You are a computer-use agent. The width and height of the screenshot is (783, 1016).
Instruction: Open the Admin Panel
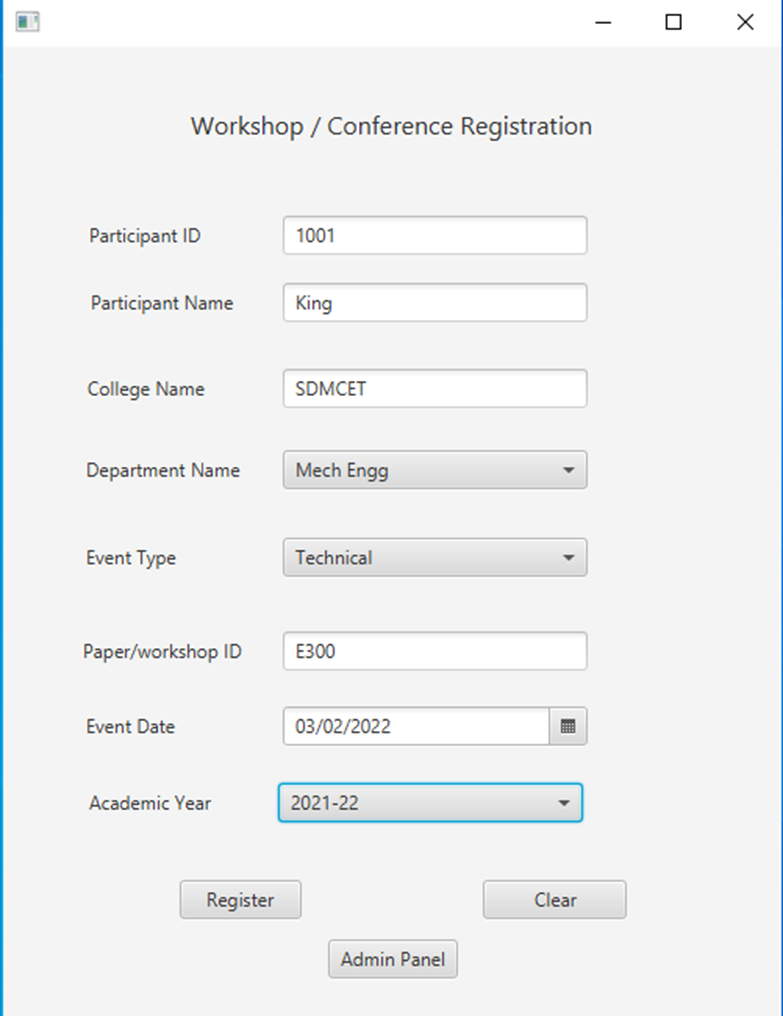coord(392,958)
